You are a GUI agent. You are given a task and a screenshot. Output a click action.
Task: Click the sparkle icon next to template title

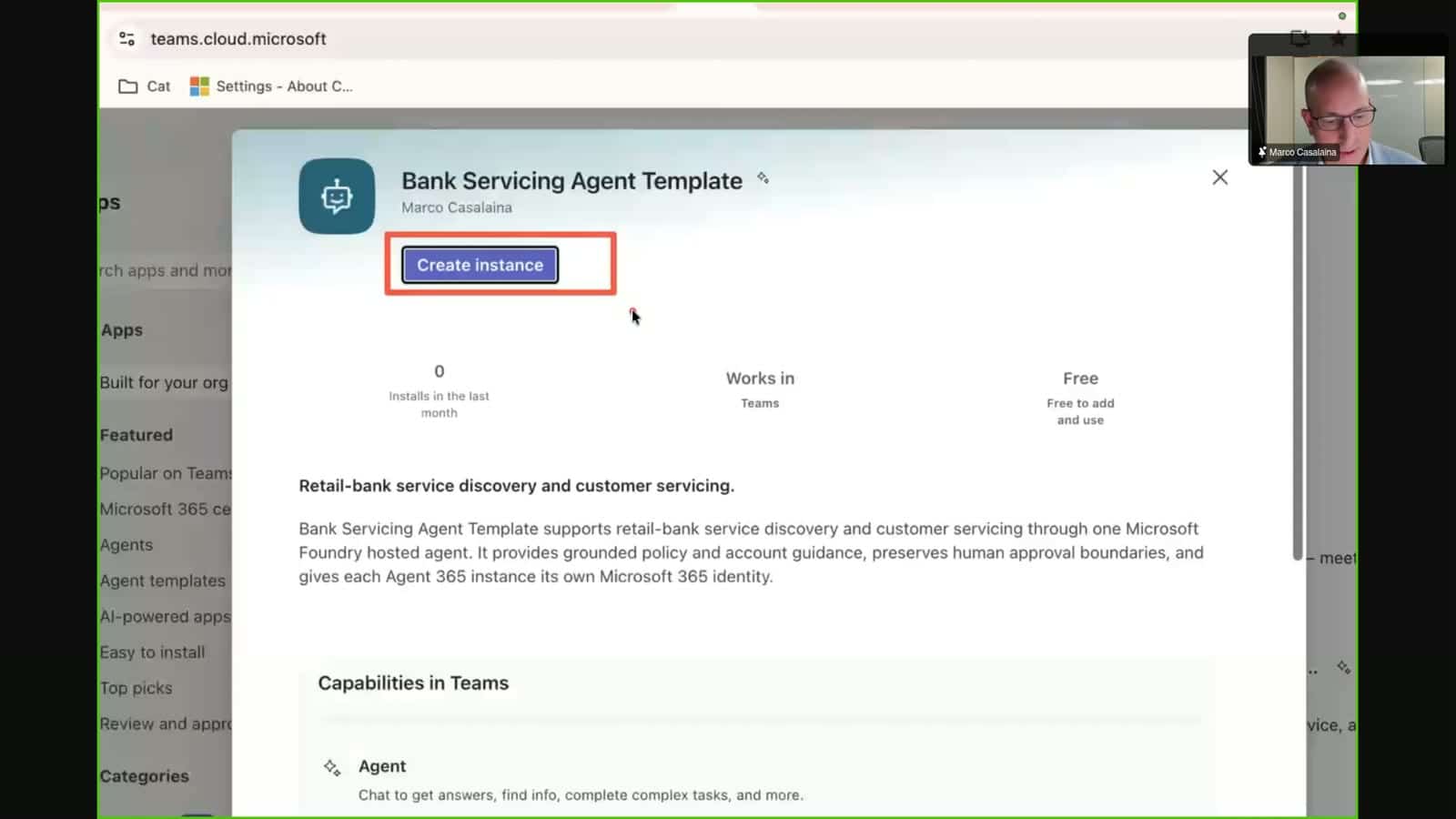763,178
